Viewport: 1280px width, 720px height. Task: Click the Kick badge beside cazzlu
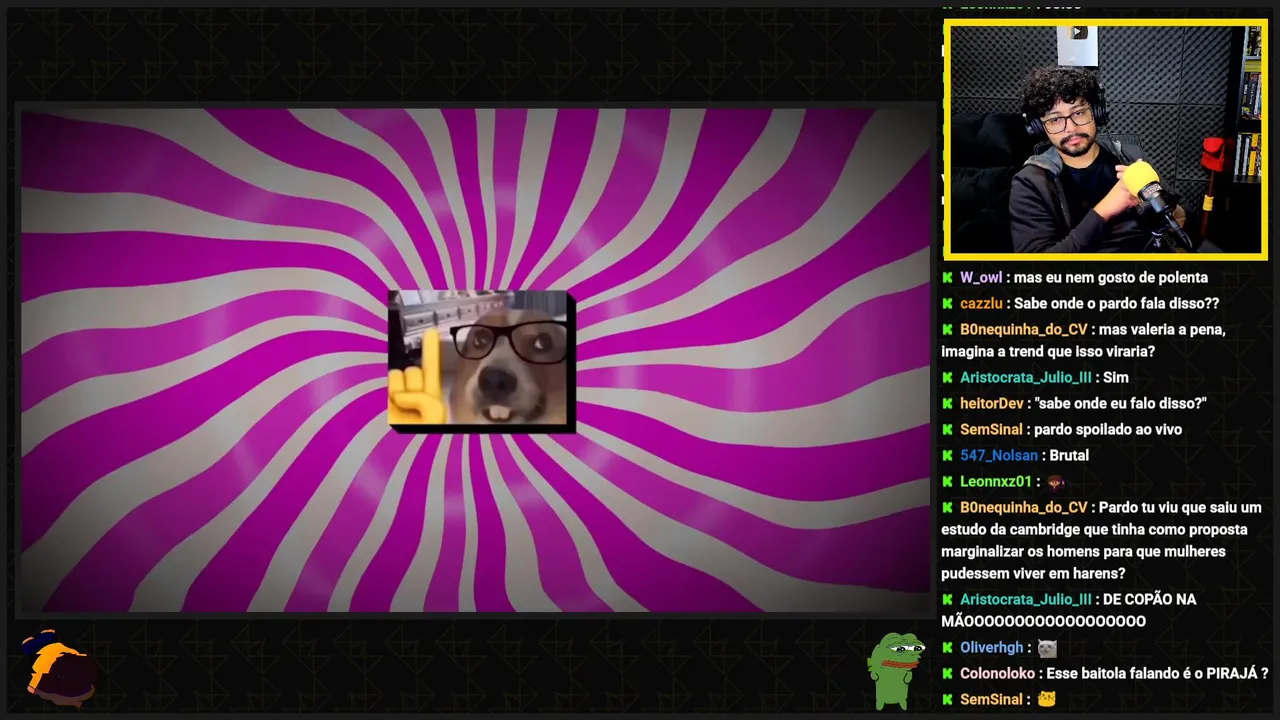[947, 304]
